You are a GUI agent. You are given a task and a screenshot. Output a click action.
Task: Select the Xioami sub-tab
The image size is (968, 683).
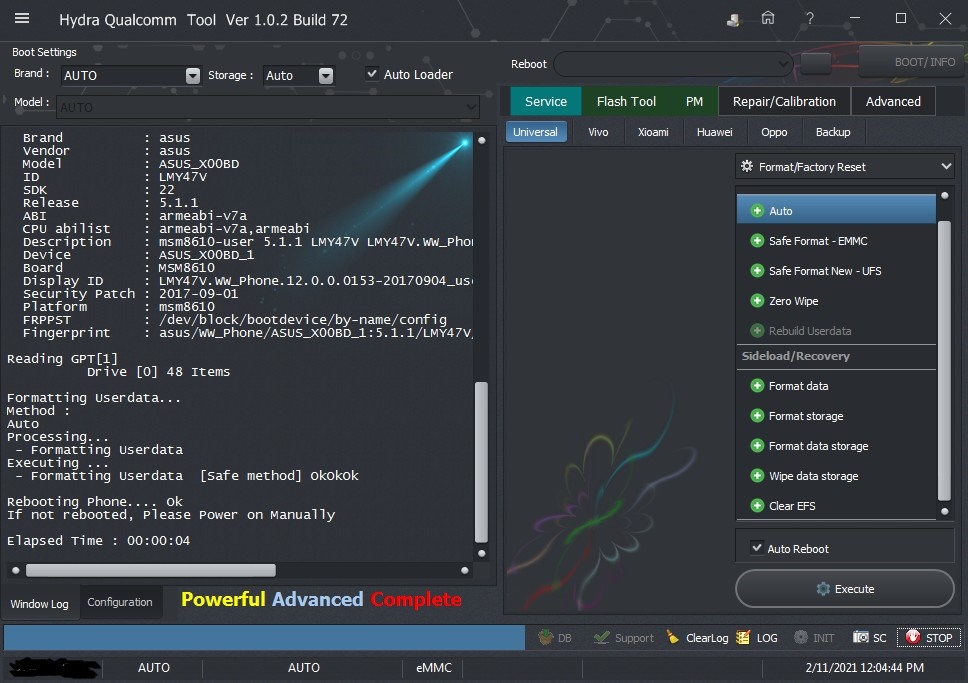[653, 132]
